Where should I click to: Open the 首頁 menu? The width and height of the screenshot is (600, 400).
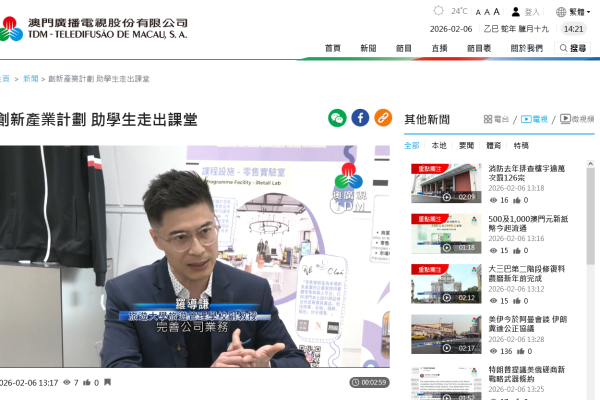(333, 48)
